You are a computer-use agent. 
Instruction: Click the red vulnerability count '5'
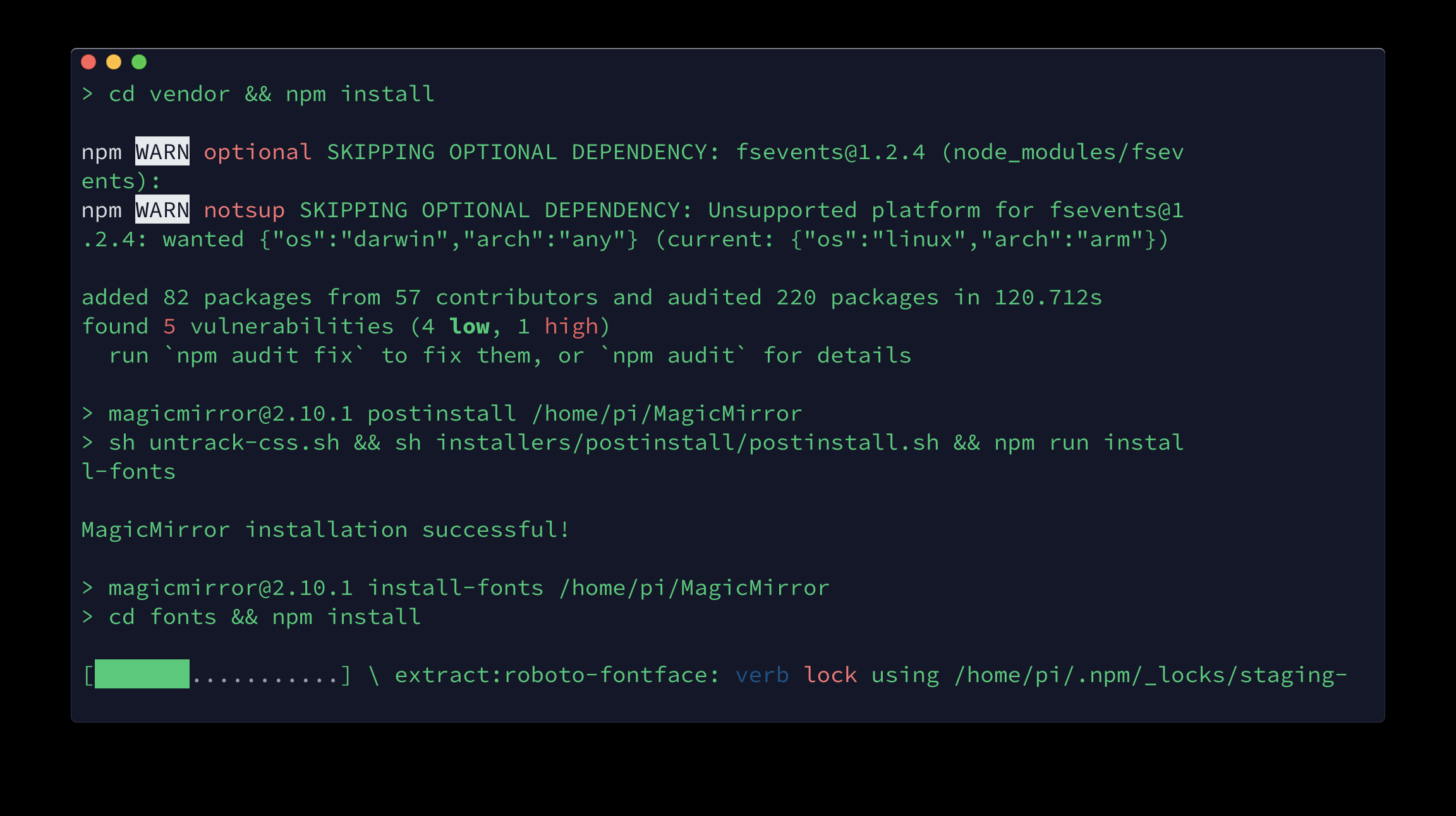[169, 327]
